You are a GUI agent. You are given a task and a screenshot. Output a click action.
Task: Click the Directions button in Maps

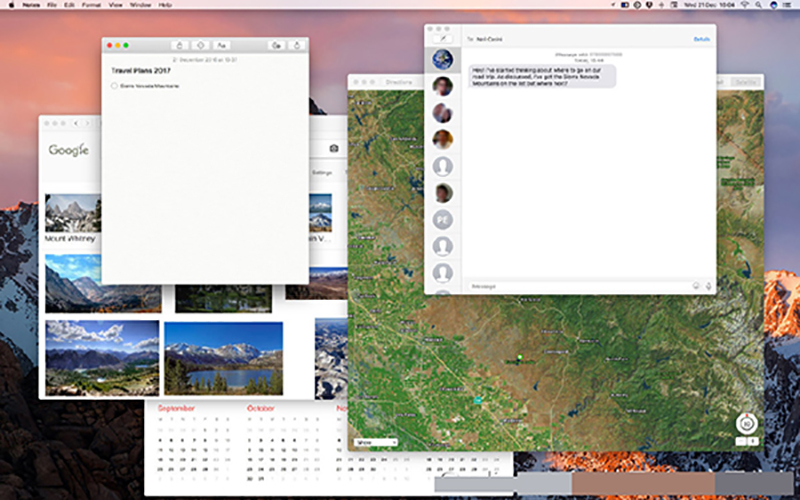[399, 82]
